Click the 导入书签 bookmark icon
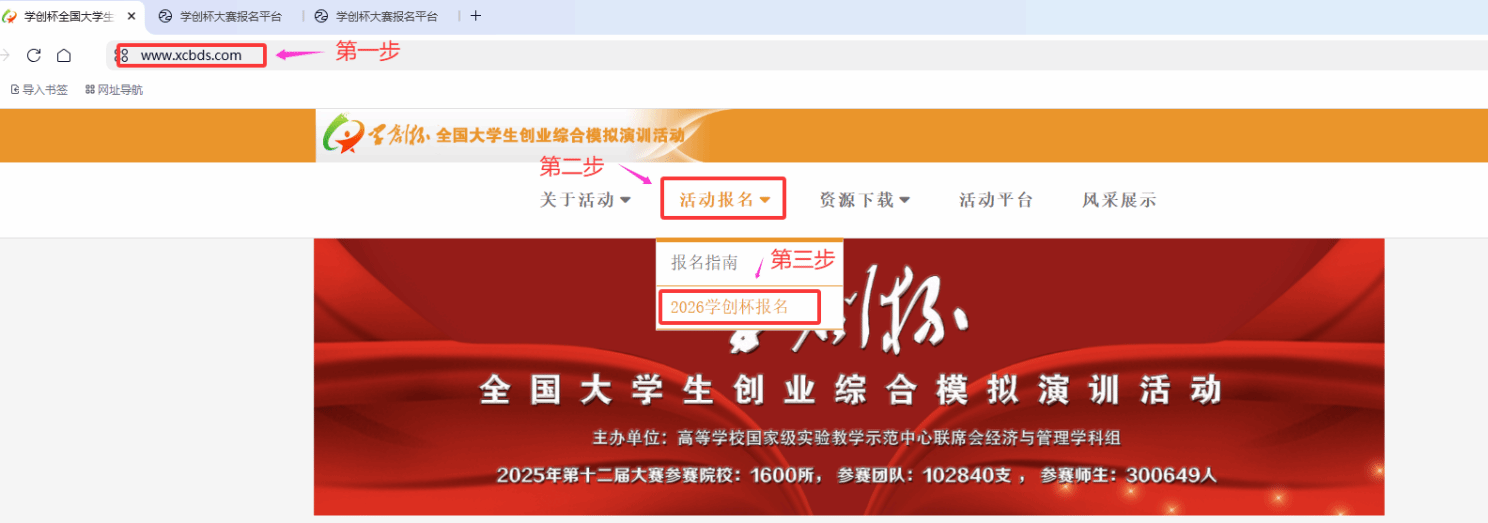Image resolution: width=1488 pixels, height=523 pixels. [x=15, y=89]
